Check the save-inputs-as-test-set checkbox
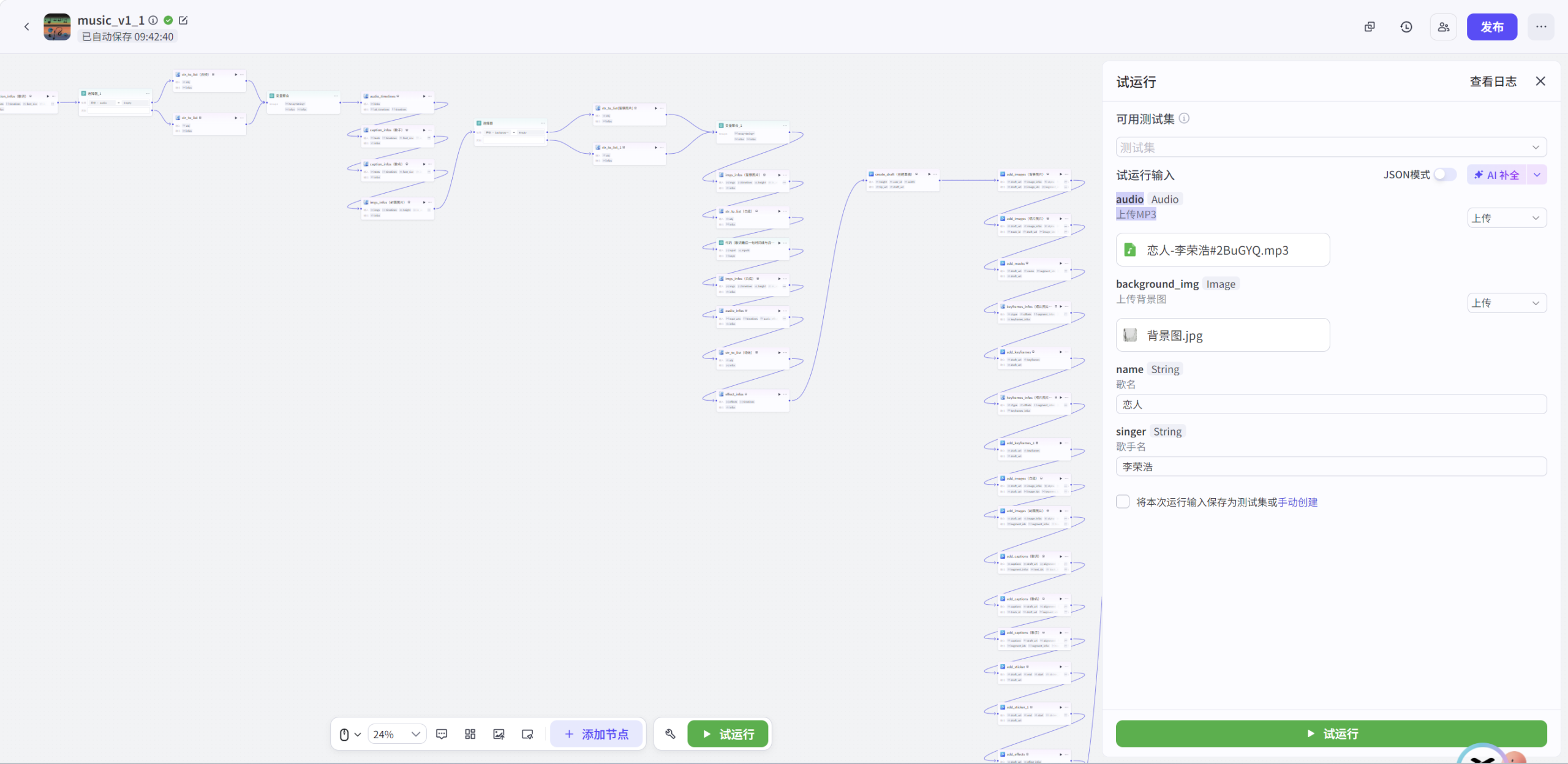The image size is (1568, 764). coord(1123,502)
